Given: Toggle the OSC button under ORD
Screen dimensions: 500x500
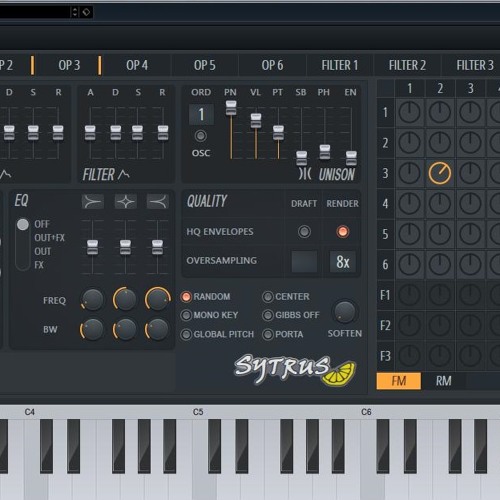Looking at the screenshot, I should coord(200,136).
